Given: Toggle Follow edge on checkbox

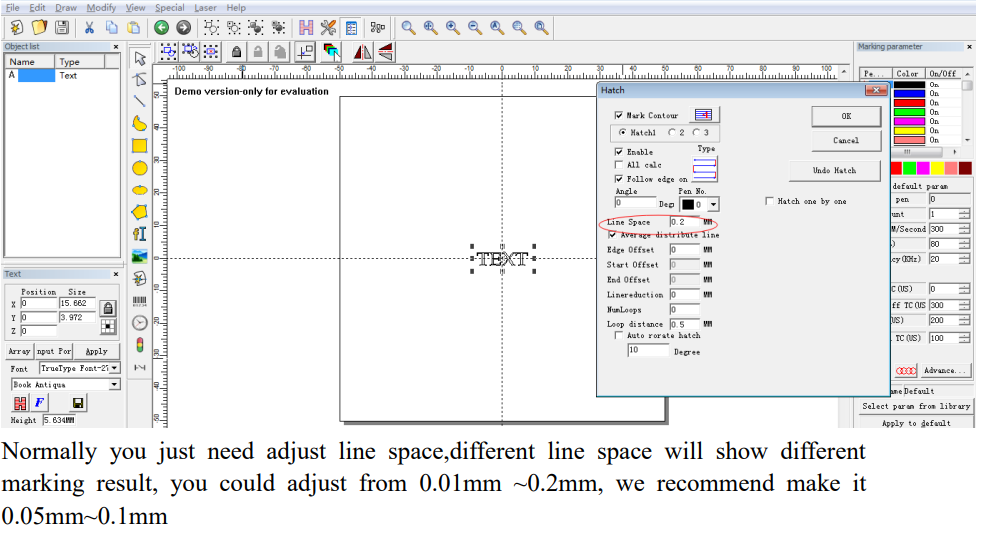Looking at the screenshot, I should coord(619,179).
